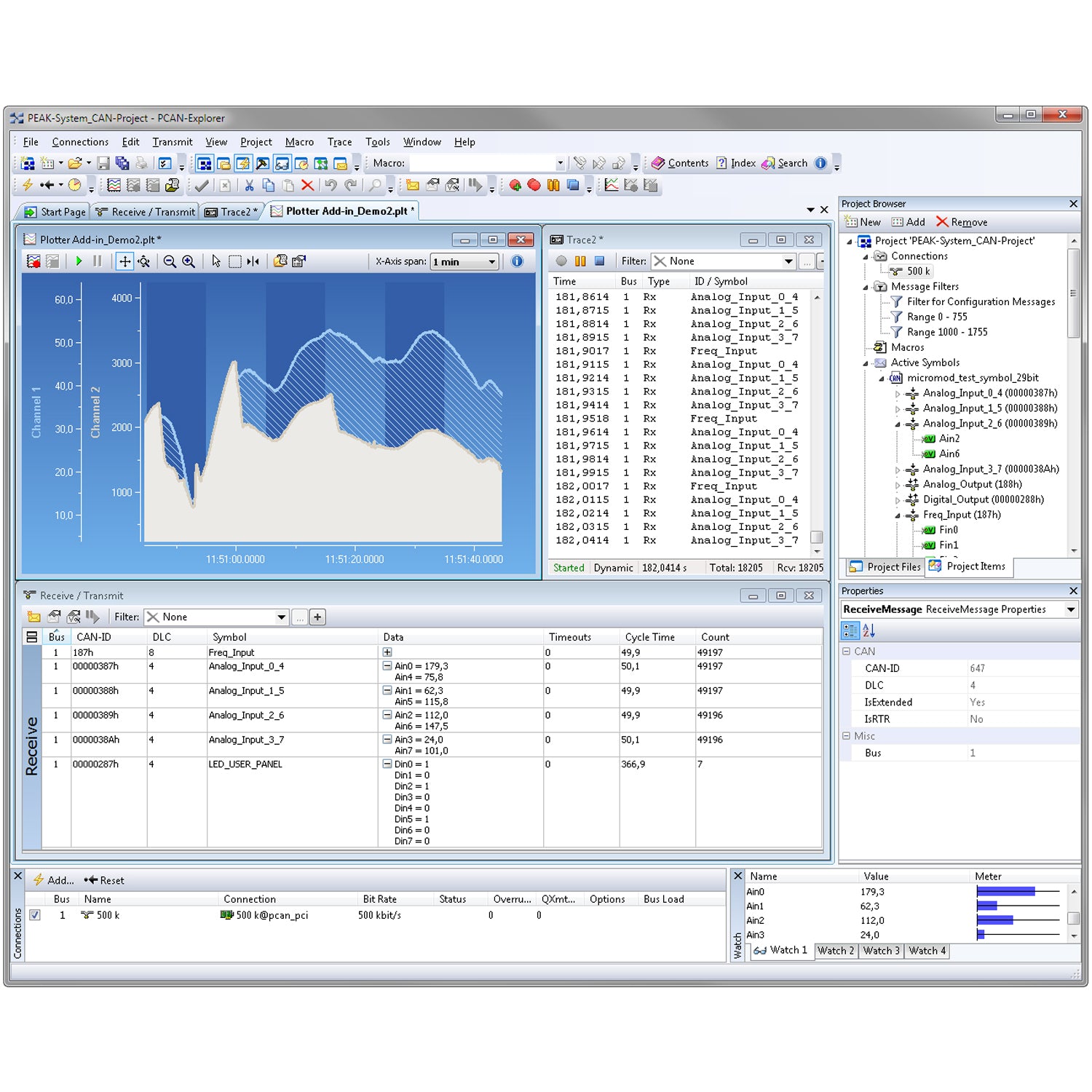The height and width of the screenshot is (1092, 1092).
Task: Click Reset in the Connections panel
Action: (104, 880)
